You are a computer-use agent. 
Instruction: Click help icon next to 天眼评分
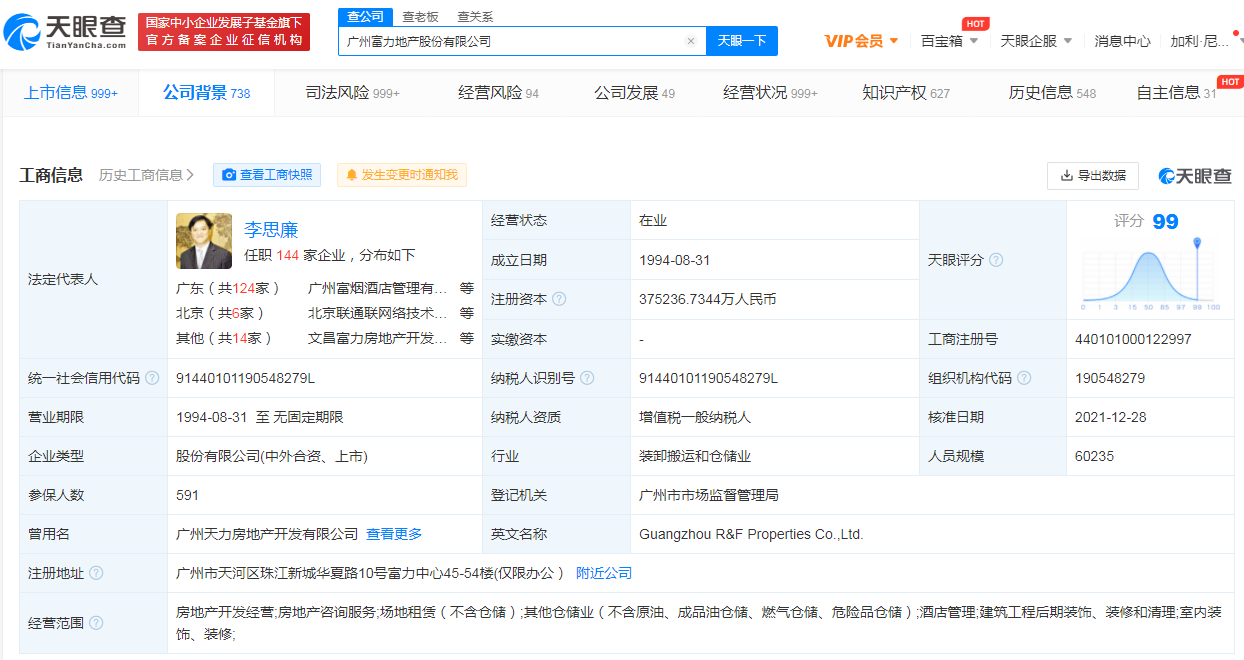click(996, 260)
